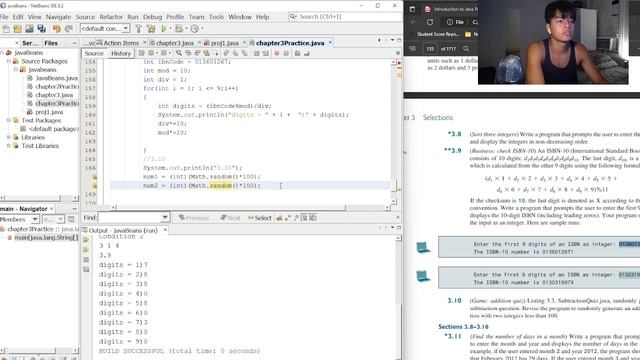Click the search magnifier in the PDF toolbar
640x360 pixels.
click(466, 49)
